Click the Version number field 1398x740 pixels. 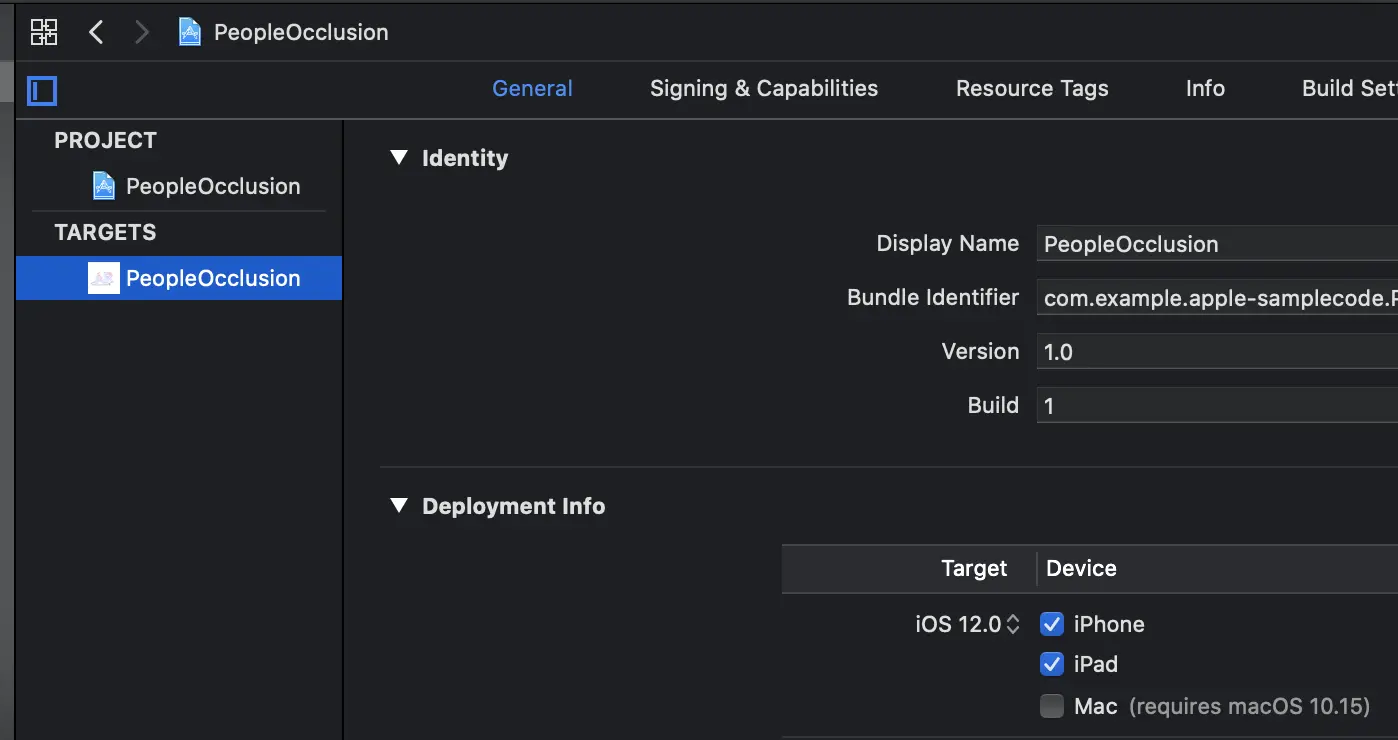[x=1216, y=352]
